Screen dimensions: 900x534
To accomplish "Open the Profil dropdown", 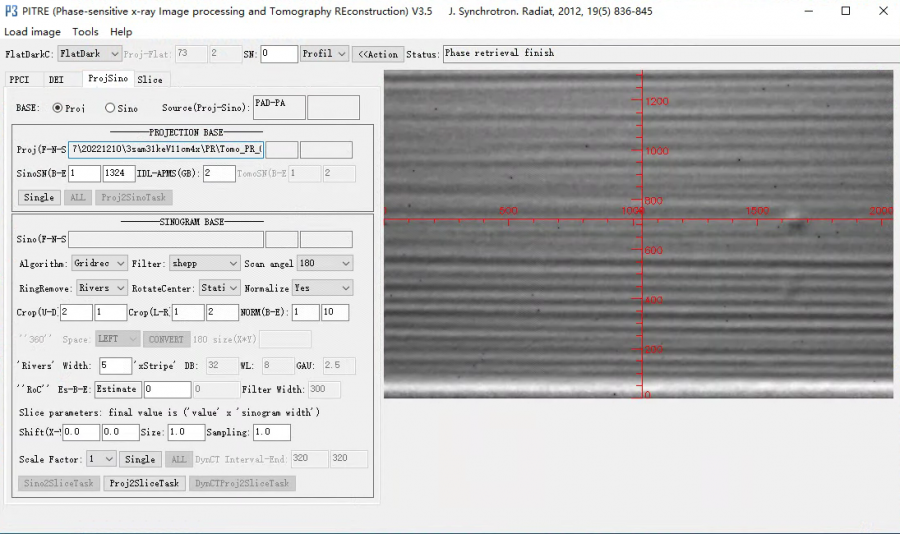I will [x=324, y=54].
